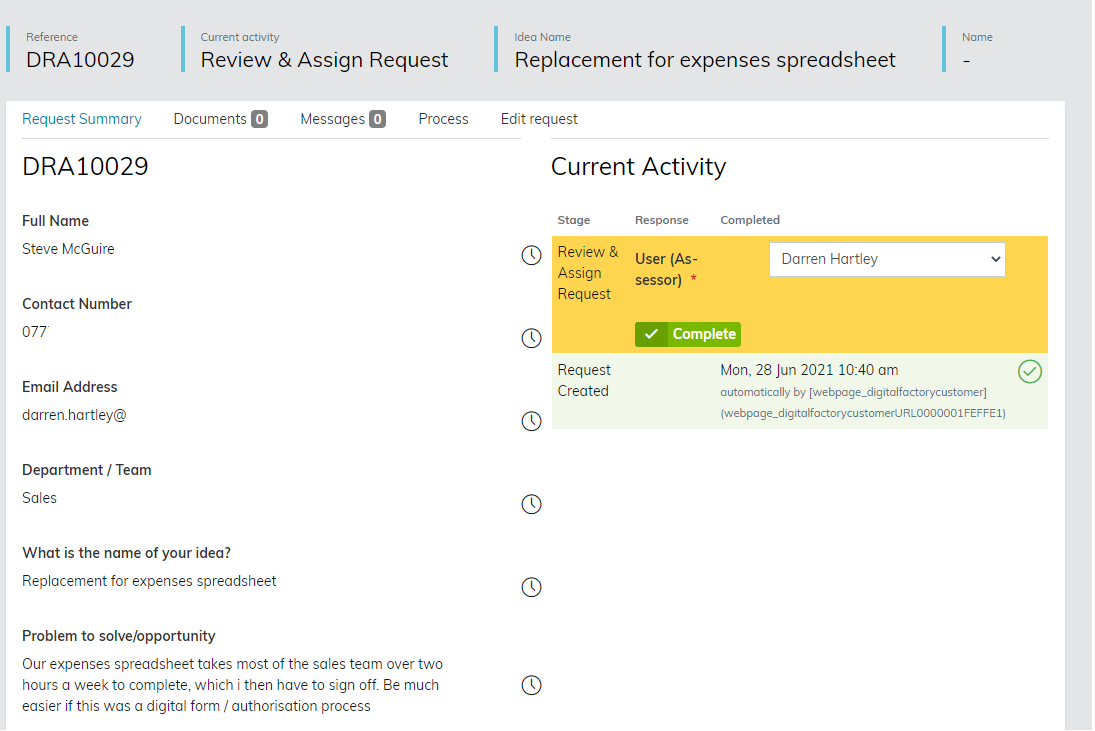Open the User (Assessor) dropdown
Image resolution: width=1095 pixels, height=731 pixels.
pyautogui.click(x=887, y=259)
